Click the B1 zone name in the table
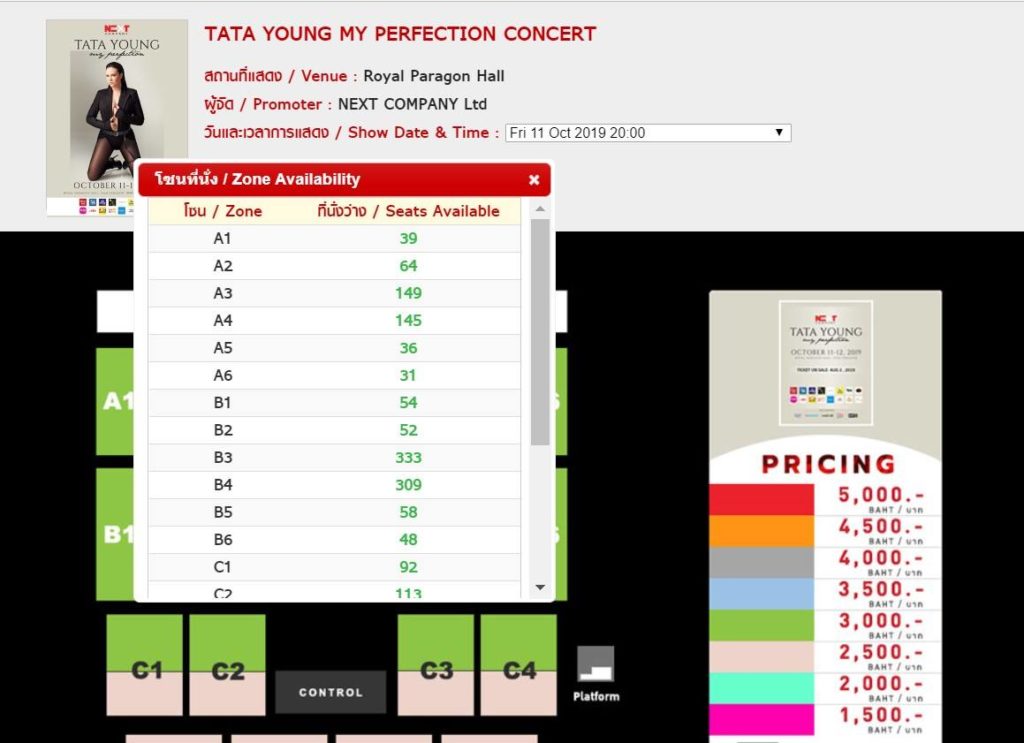The width and height of the screenshot is (1024, 743). click(x=222, y=403)
